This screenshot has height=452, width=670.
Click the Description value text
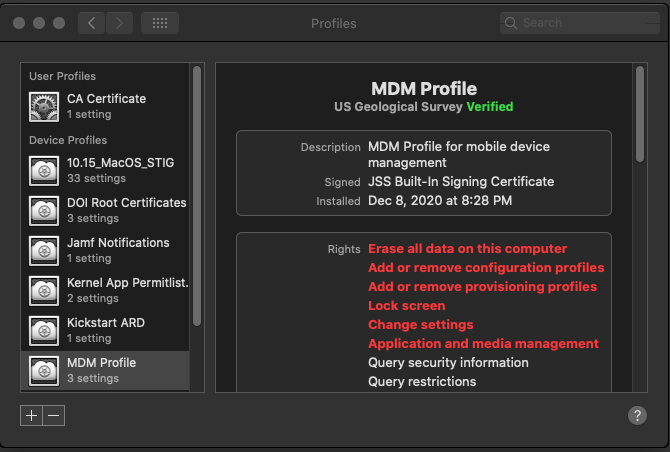click(x=459, y=154)
